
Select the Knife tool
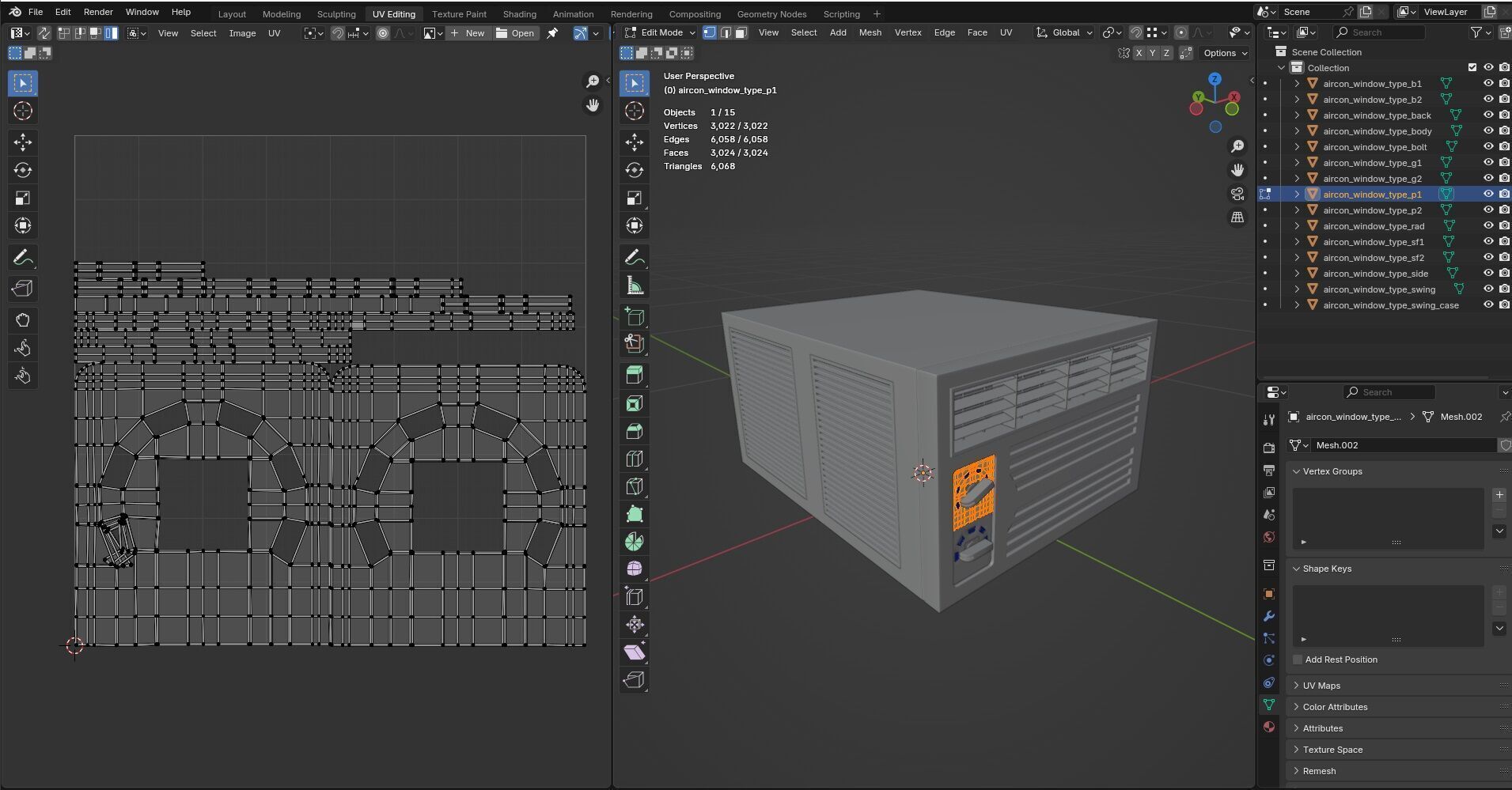click(x=634, y=486)
